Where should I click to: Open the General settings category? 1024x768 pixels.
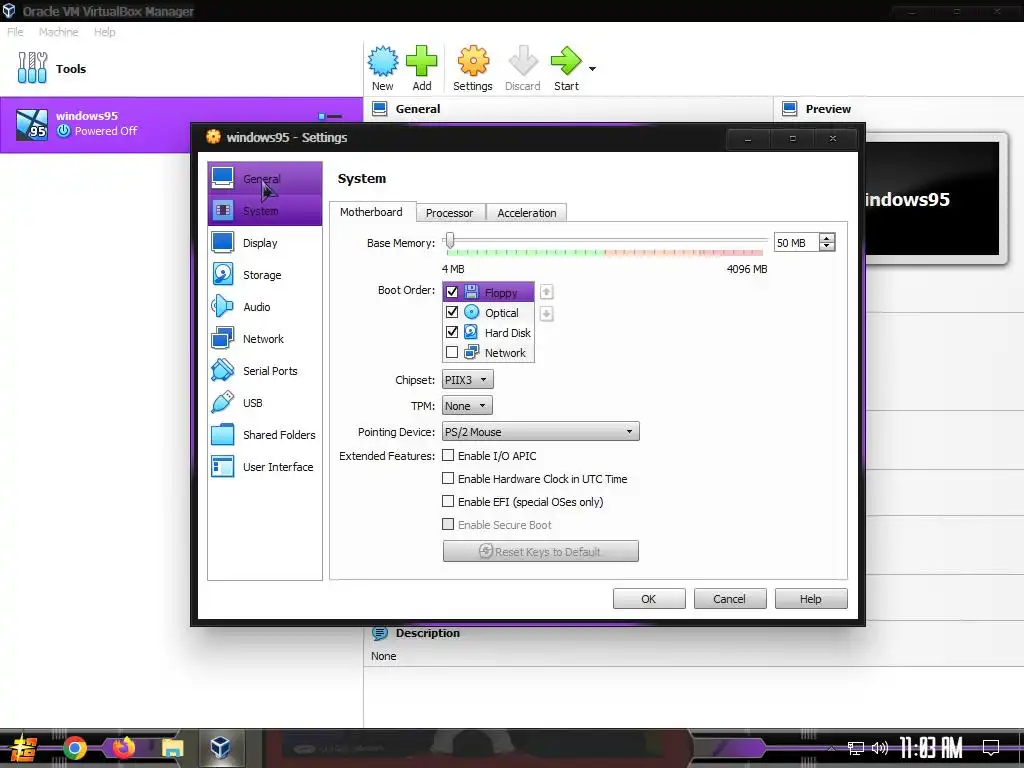[264, 178]
